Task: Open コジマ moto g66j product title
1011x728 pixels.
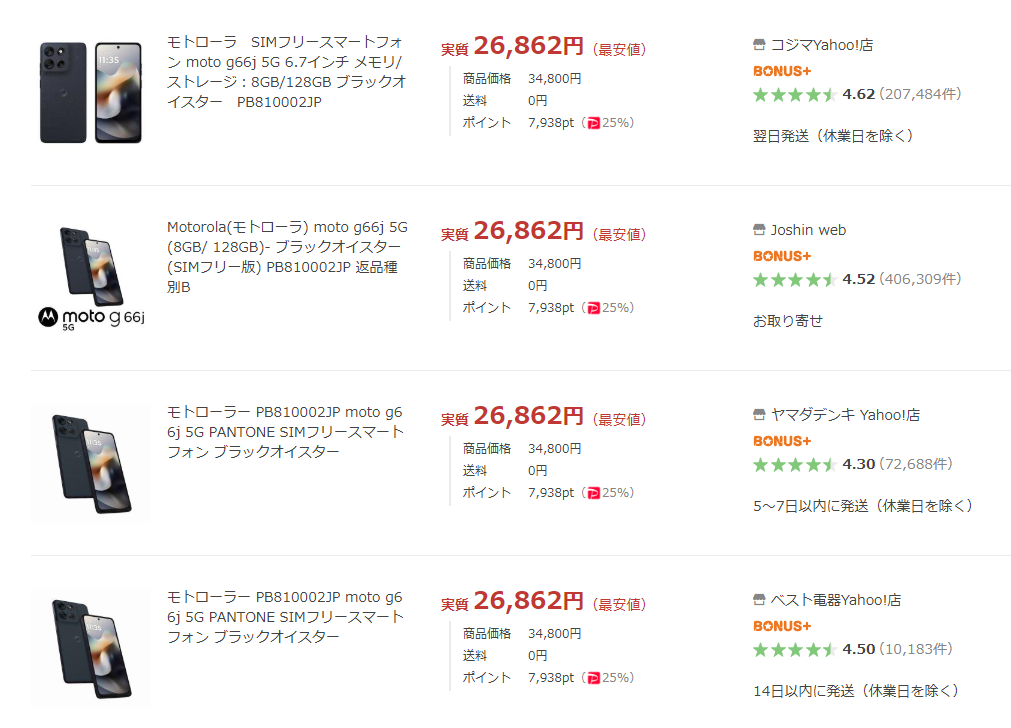Action: point(286,72)
